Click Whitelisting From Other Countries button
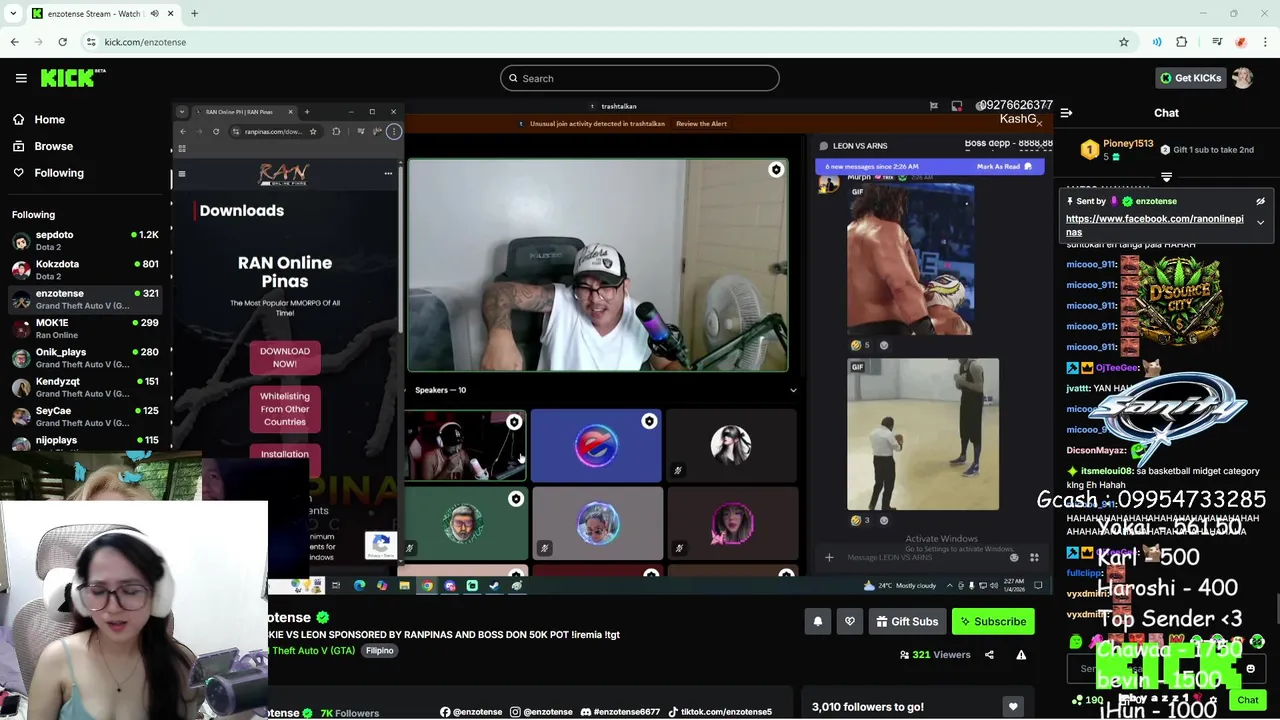 pos(285,409)
